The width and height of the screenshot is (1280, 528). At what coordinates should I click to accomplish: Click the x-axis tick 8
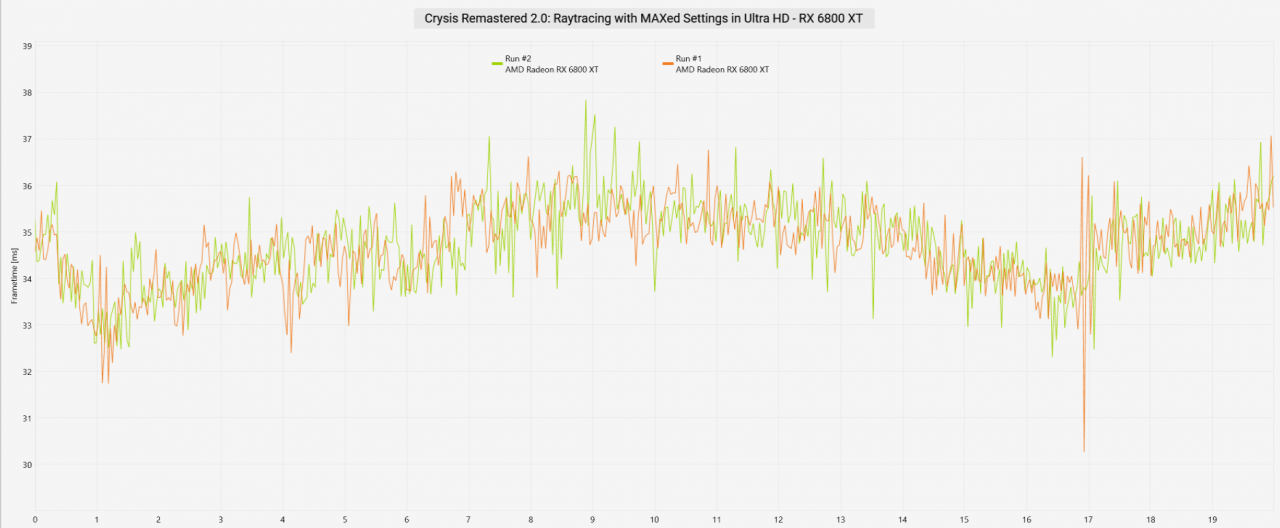531,520
